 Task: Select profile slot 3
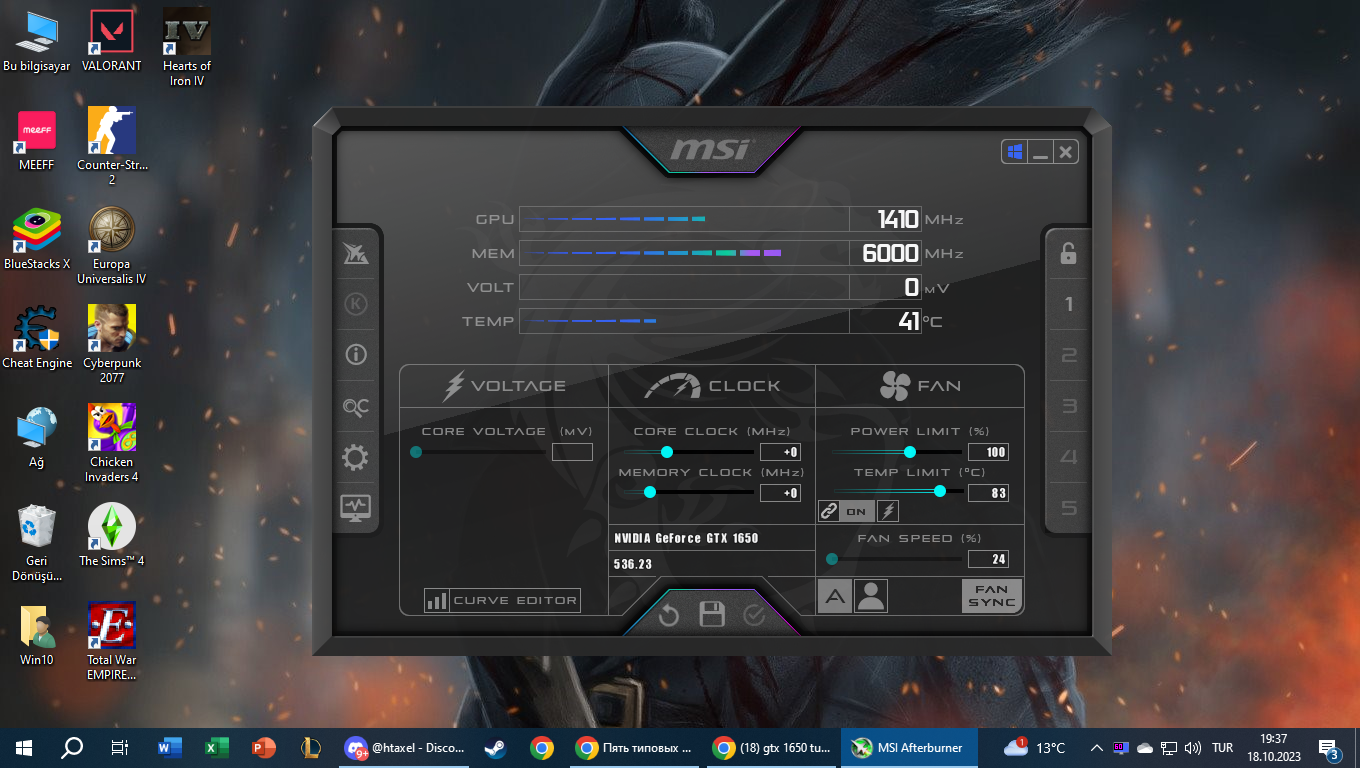coord(1068,406)
